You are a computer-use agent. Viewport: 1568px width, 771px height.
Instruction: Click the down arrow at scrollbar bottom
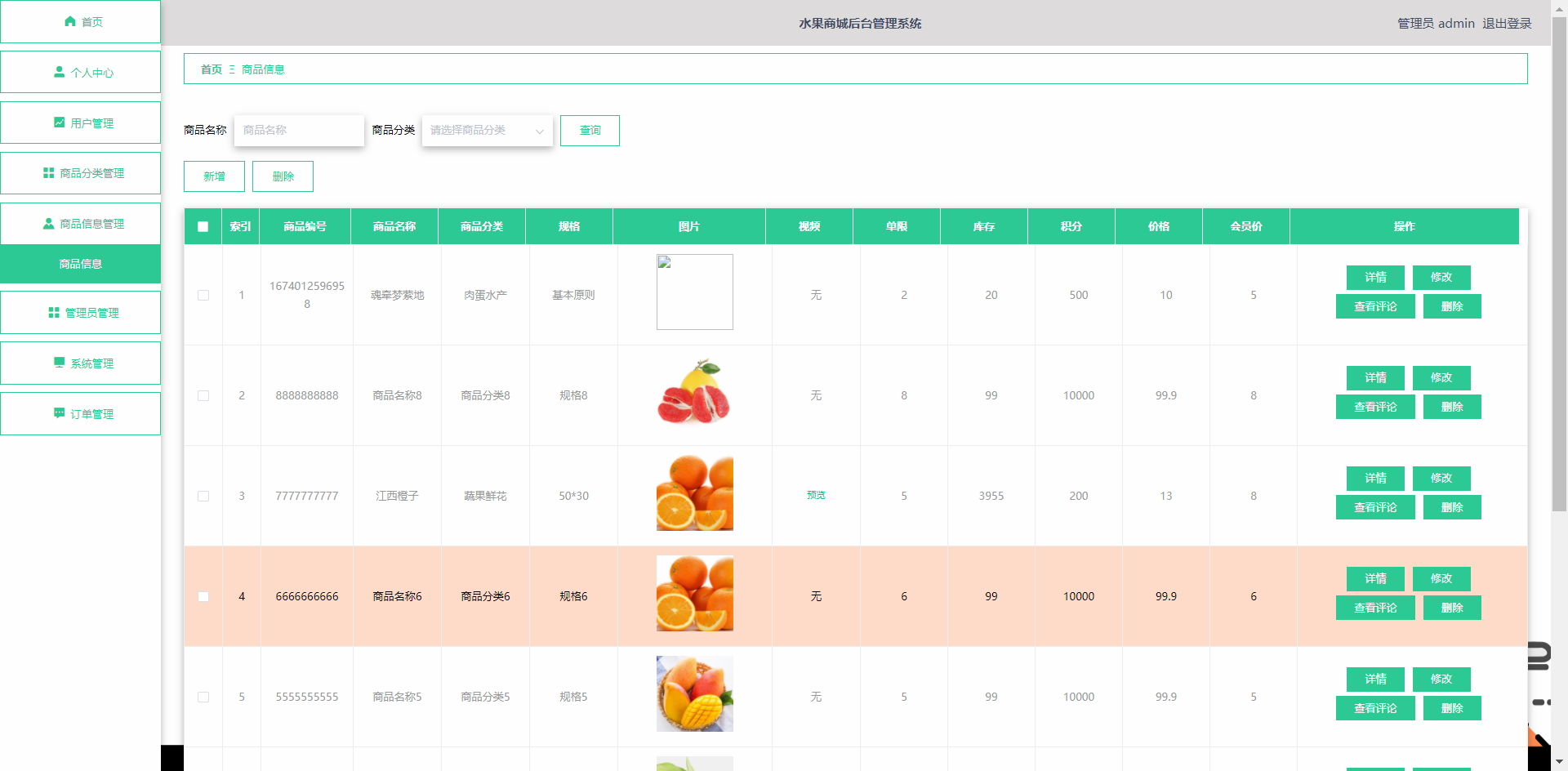click(x=1559, y=762)
